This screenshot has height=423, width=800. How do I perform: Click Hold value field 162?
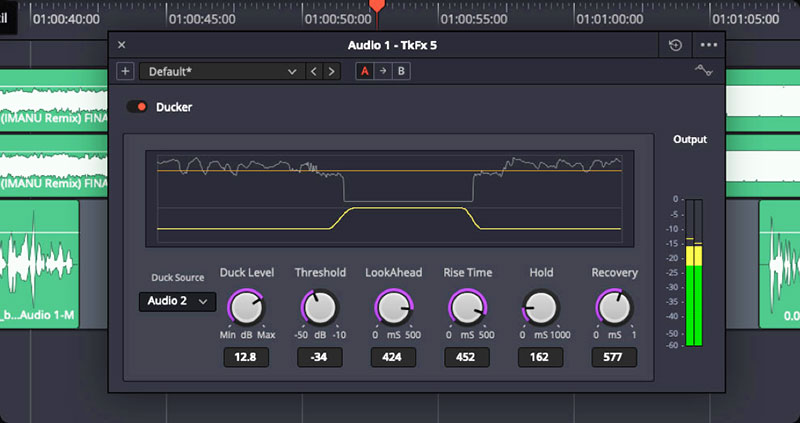click(540, 357)
